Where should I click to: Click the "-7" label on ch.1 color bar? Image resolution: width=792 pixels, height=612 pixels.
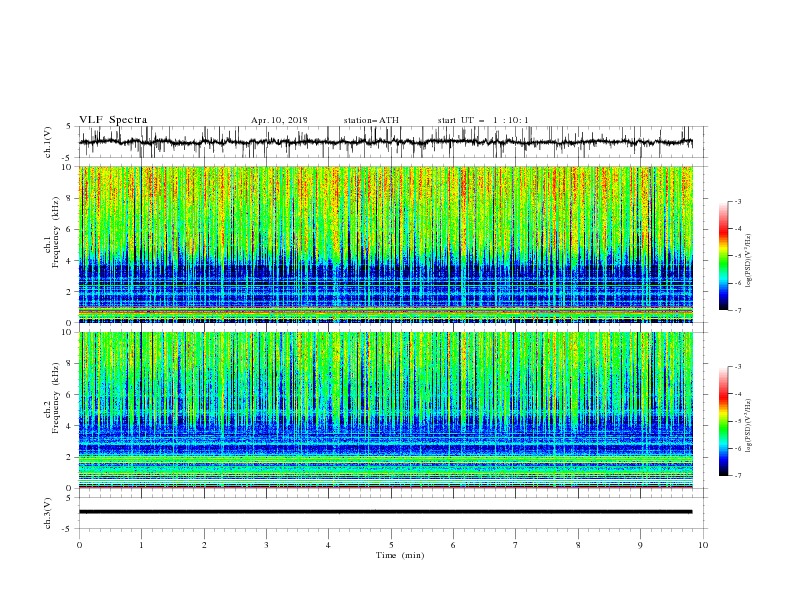[x=737, y=311]
